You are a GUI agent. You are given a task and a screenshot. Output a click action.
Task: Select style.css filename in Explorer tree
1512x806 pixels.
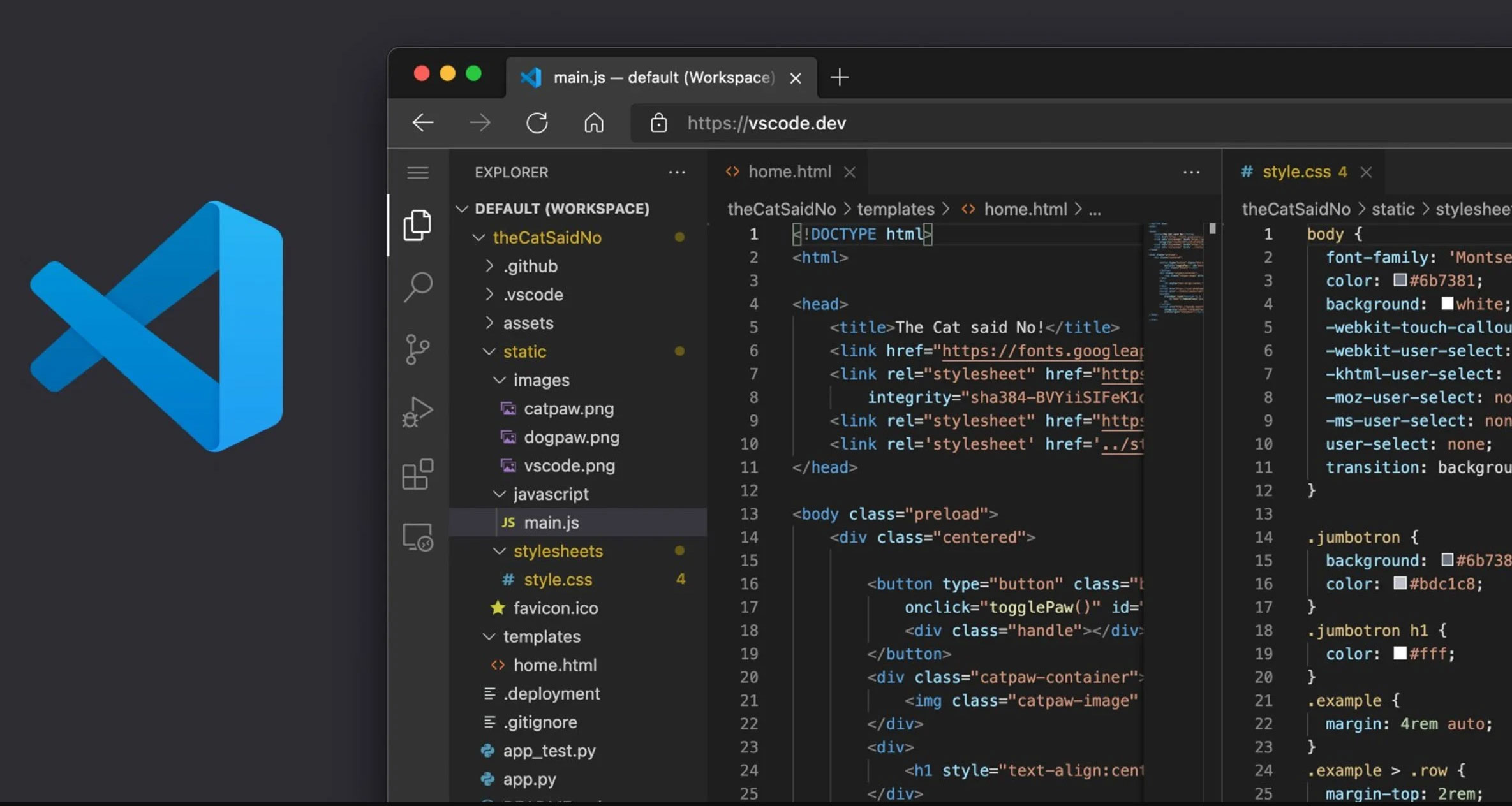(x=558, y=579)
